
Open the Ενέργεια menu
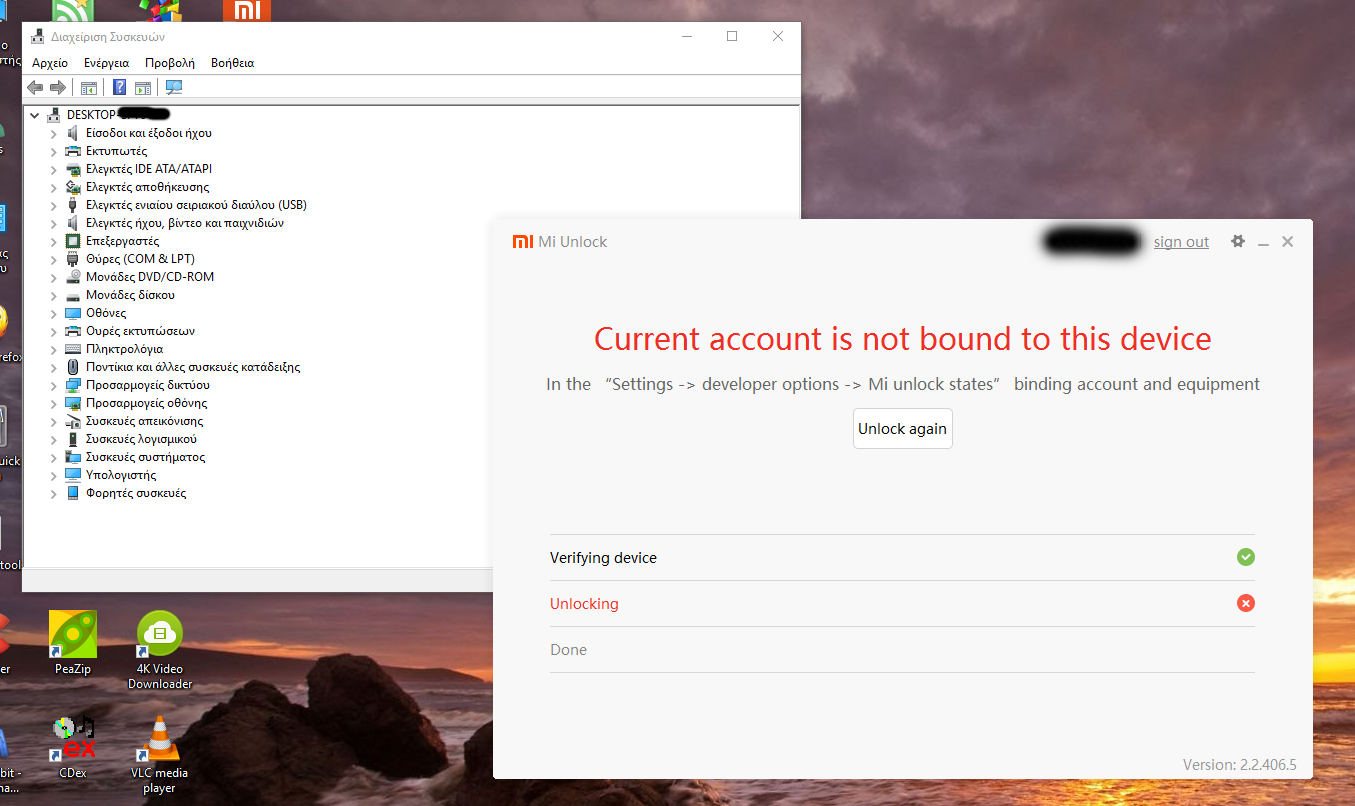[x=106, y=63]
